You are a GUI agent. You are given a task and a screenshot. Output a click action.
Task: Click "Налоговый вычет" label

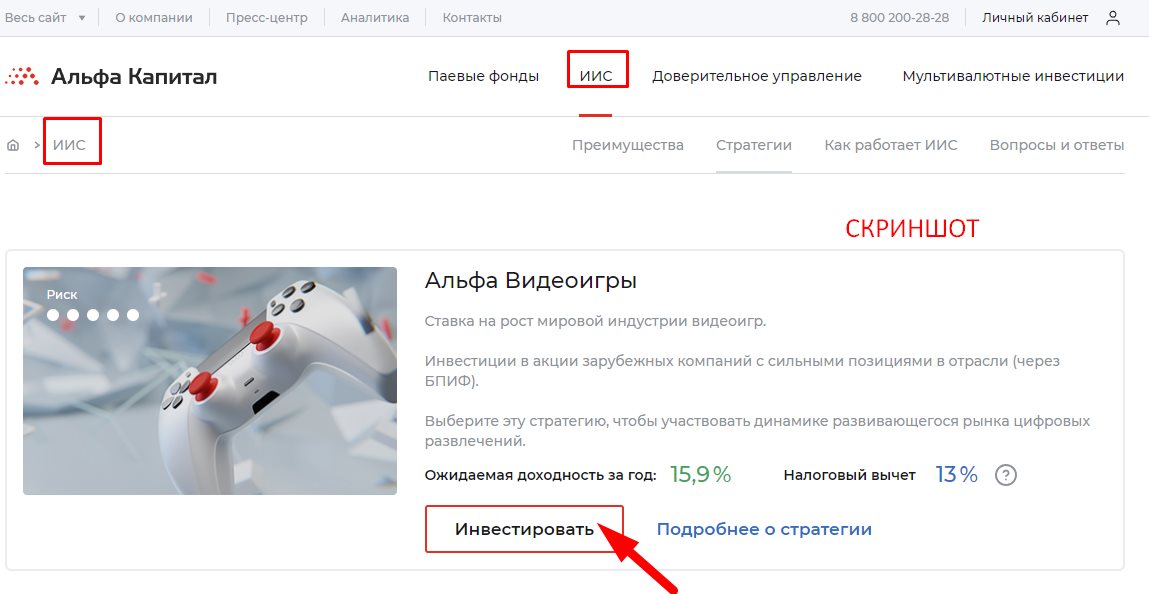pos(849,475)
